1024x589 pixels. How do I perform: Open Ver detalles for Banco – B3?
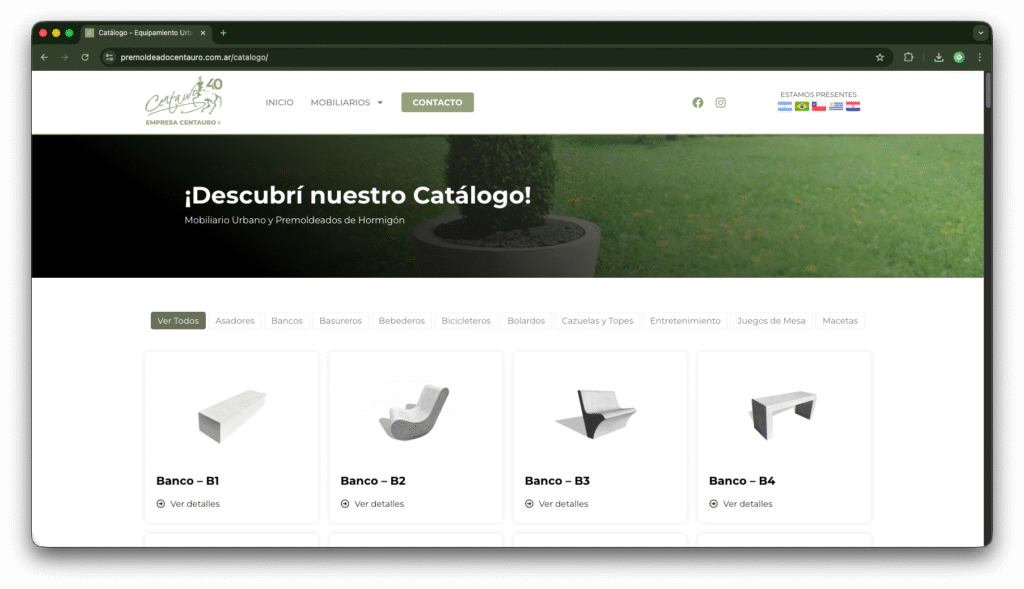(x=563, y=504)
